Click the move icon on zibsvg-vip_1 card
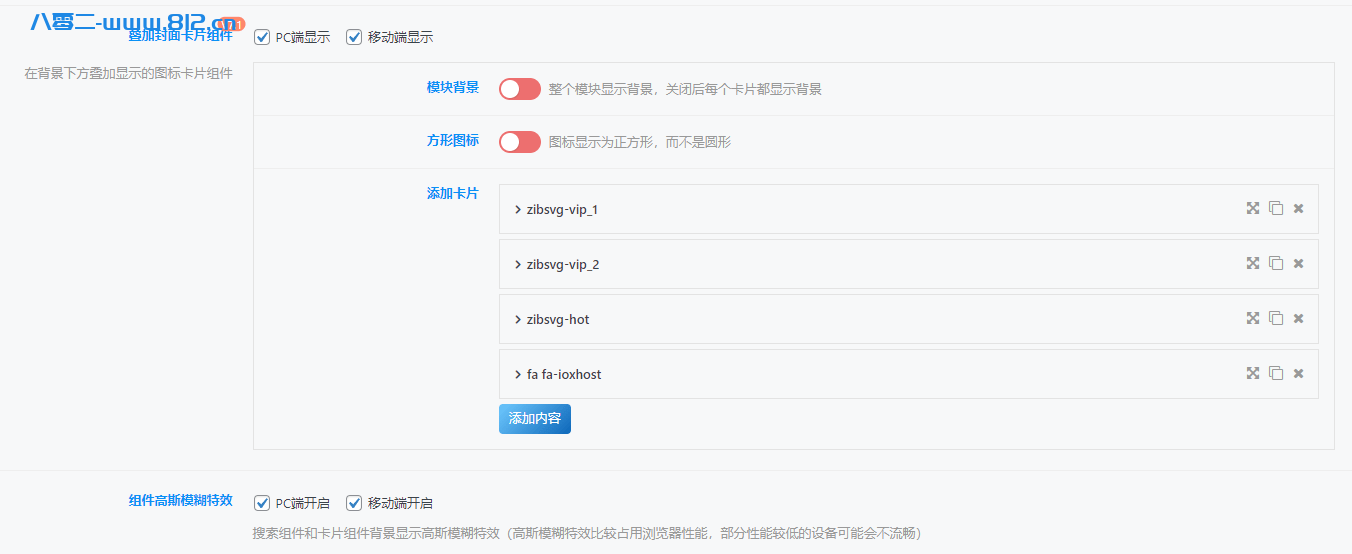 click(x=1252, y=208)
